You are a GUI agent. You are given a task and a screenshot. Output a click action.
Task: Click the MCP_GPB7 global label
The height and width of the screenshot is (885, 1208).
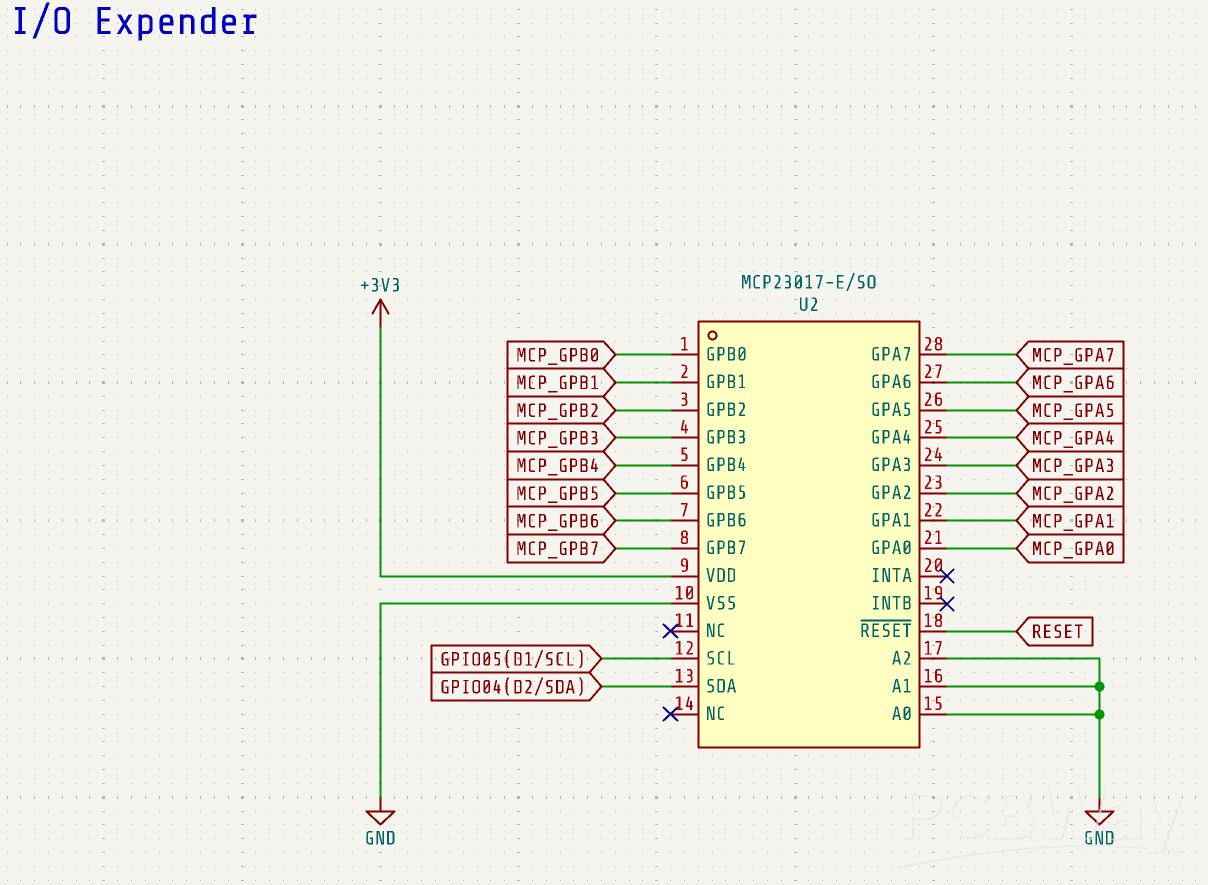(x=559, y=549)
